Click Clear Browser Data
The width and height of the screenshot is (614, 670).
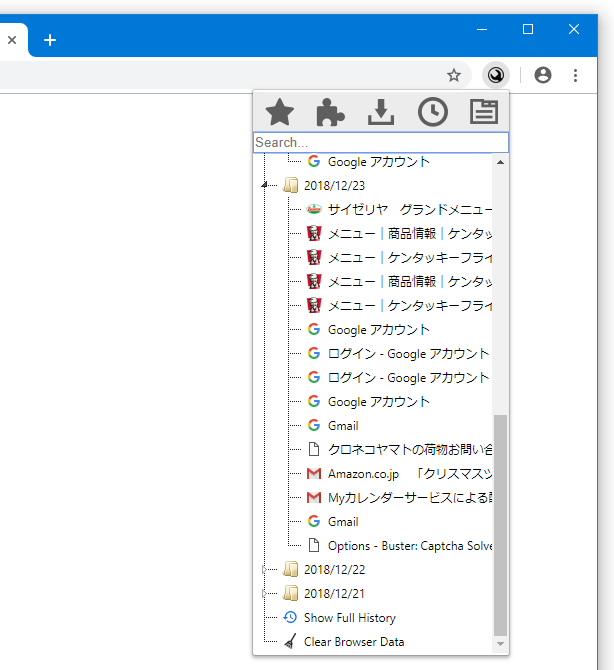tap(354, 642)
